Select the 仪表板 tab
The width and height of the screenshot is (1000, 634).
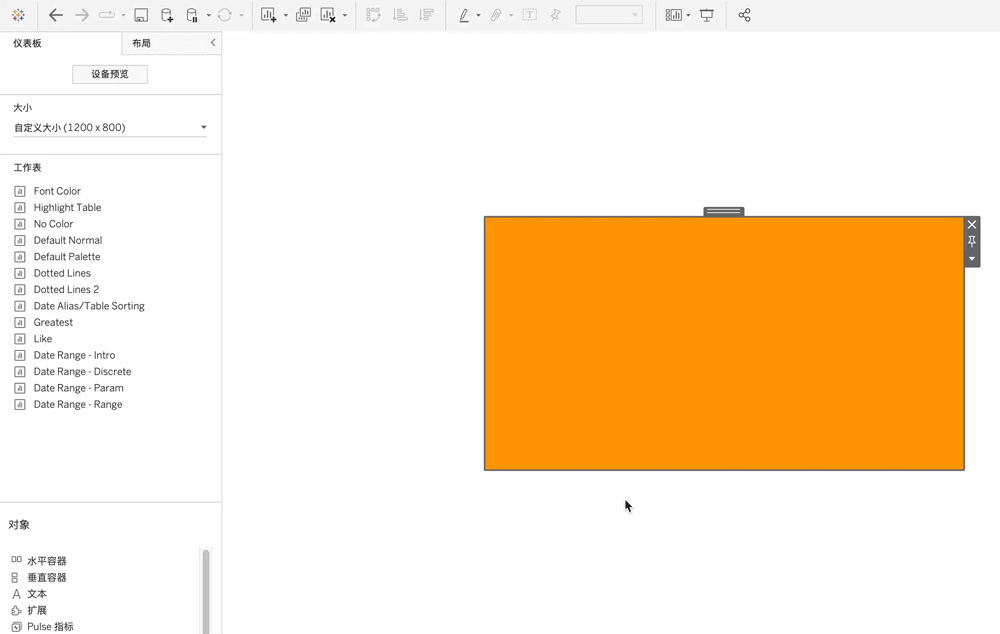click(28, 44)
